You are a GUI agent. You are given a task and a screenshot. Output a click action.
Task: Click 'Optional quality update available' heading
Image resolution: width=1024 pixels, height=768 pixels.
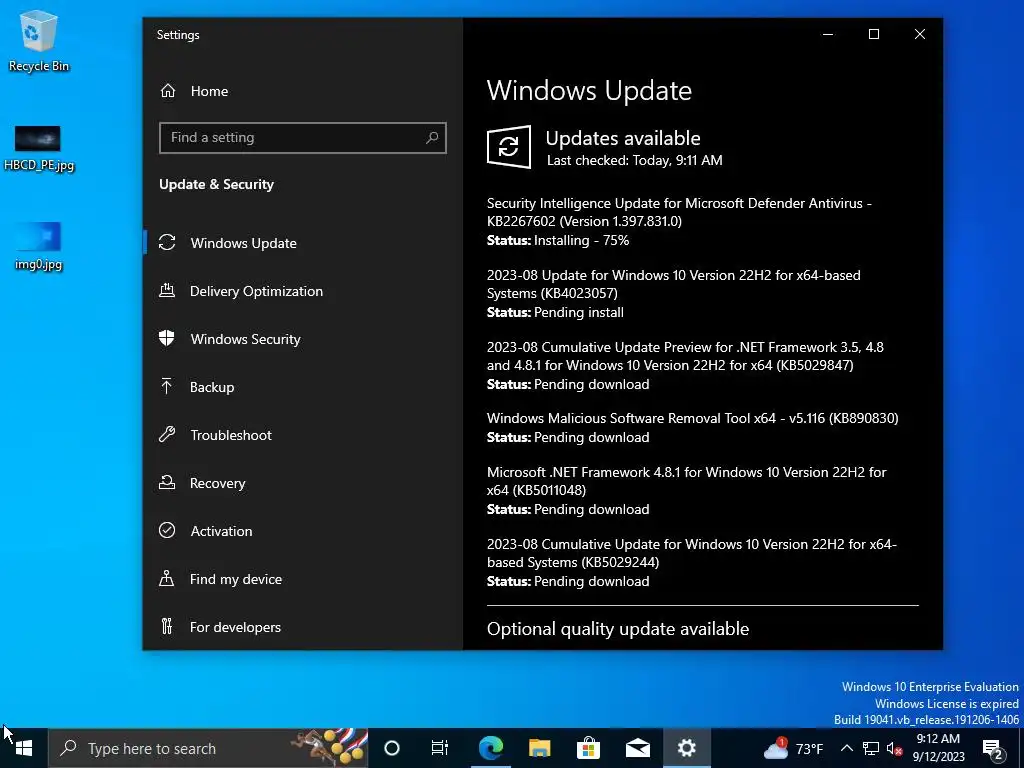click(x=618, y=629)
